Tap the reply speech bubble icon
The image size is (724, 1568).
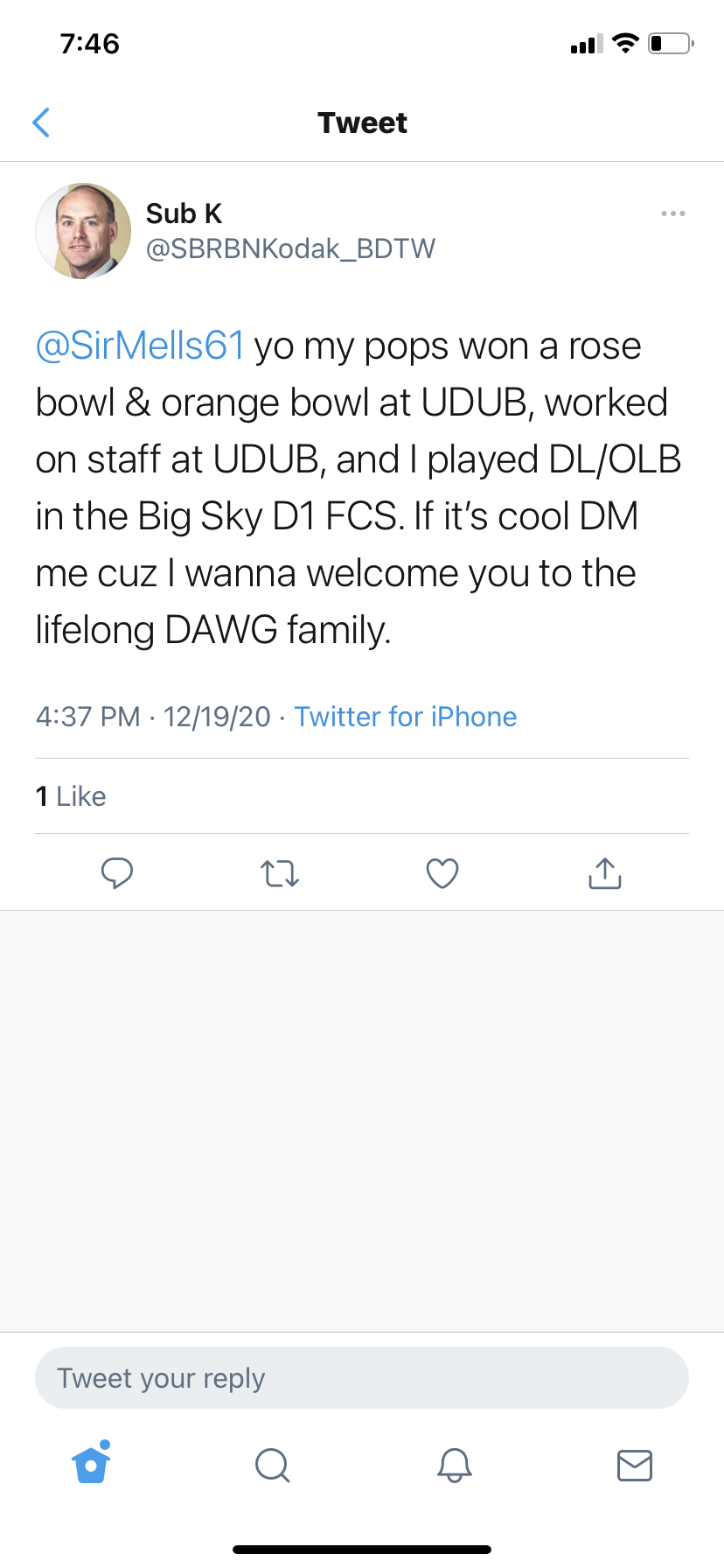pyautogui.click(x=117, y=873)
